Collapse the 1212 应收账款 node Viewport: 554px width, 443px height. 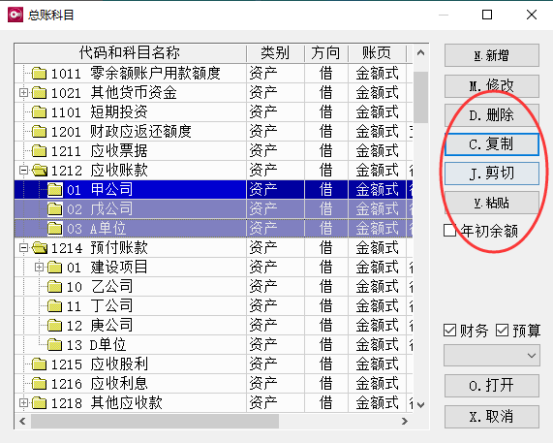coord(23,170)
